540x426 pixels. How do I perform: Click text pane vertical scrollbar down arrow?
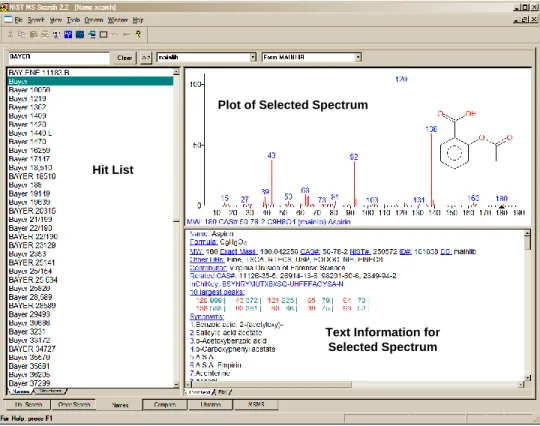point(527,378)
